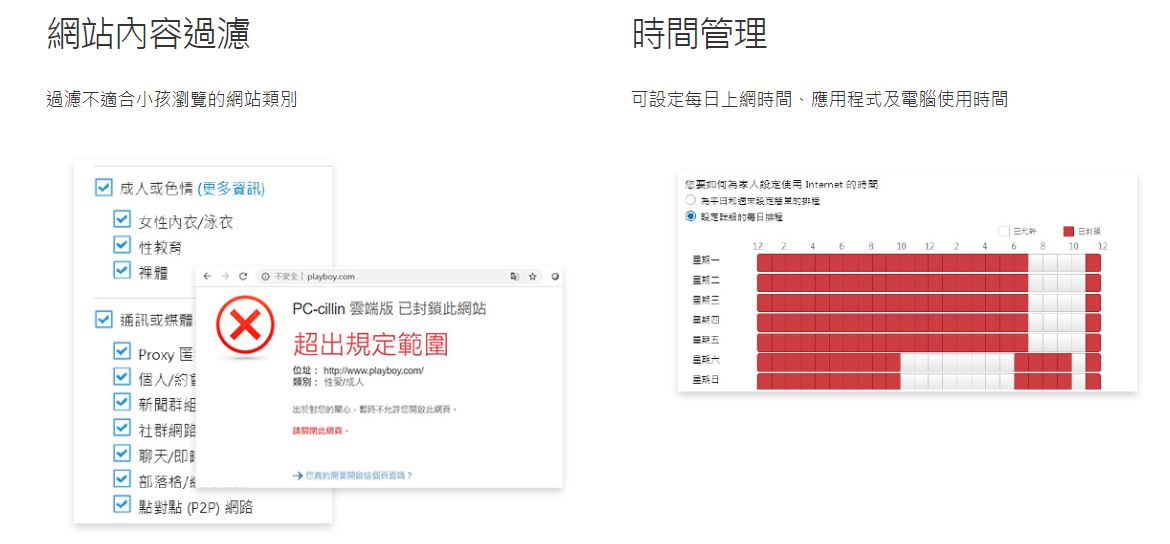This screenshot has height=544, width=1170.
Task: Click the 星期五 row label
Action: pos(705,340)
